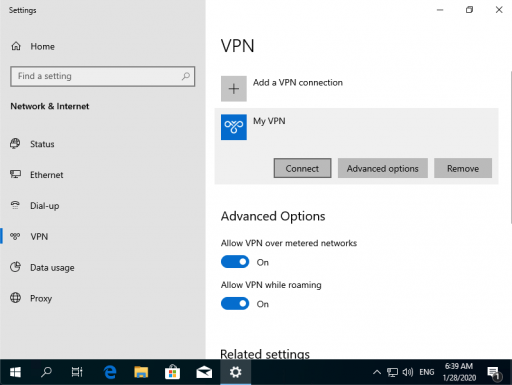Click the Status globe icon
The width and height of the screenshot is (512, 385).
15,144
